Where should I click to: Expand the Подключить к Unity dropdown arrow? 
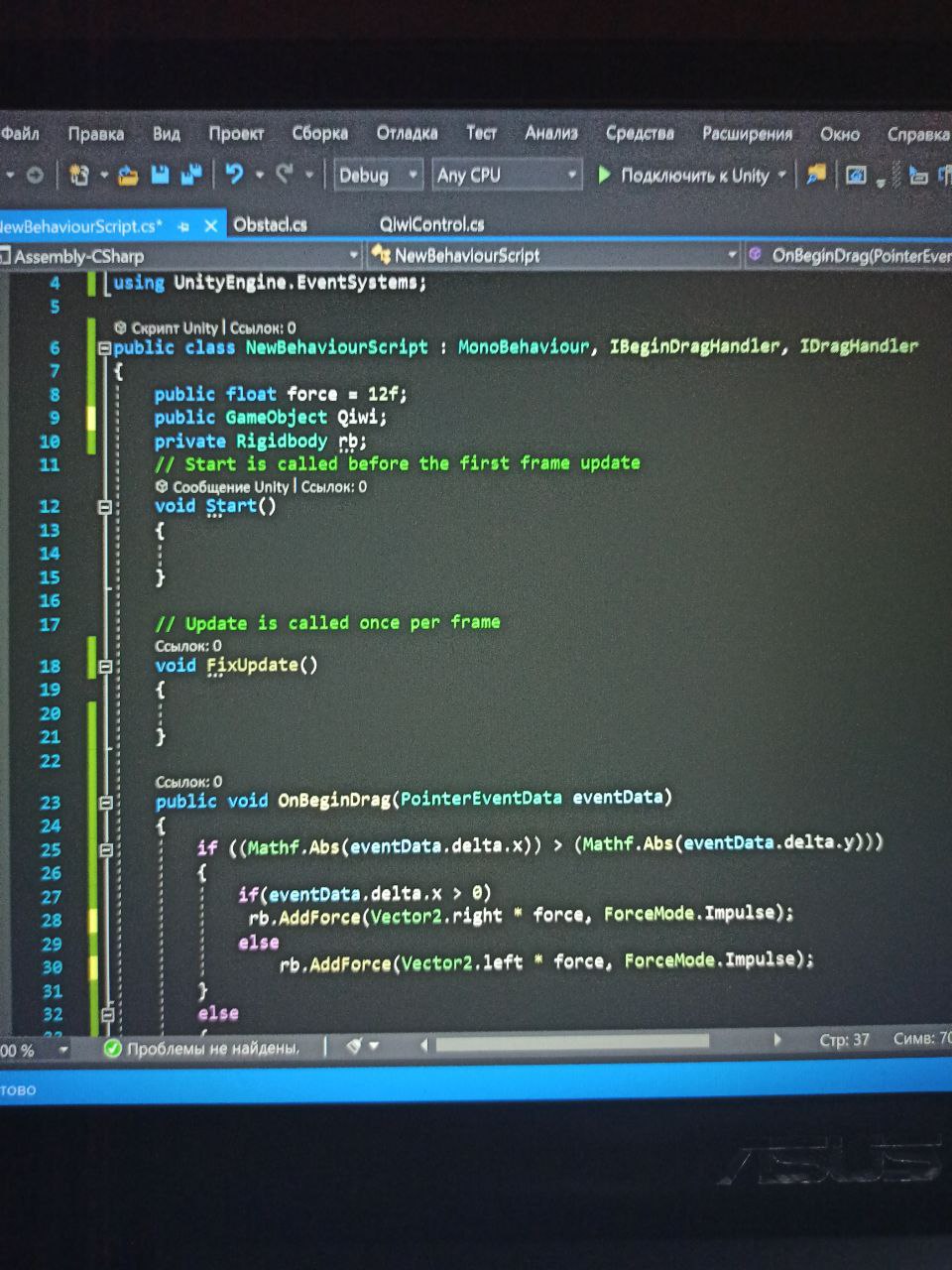pyautogui.click(x=781, y=176)
